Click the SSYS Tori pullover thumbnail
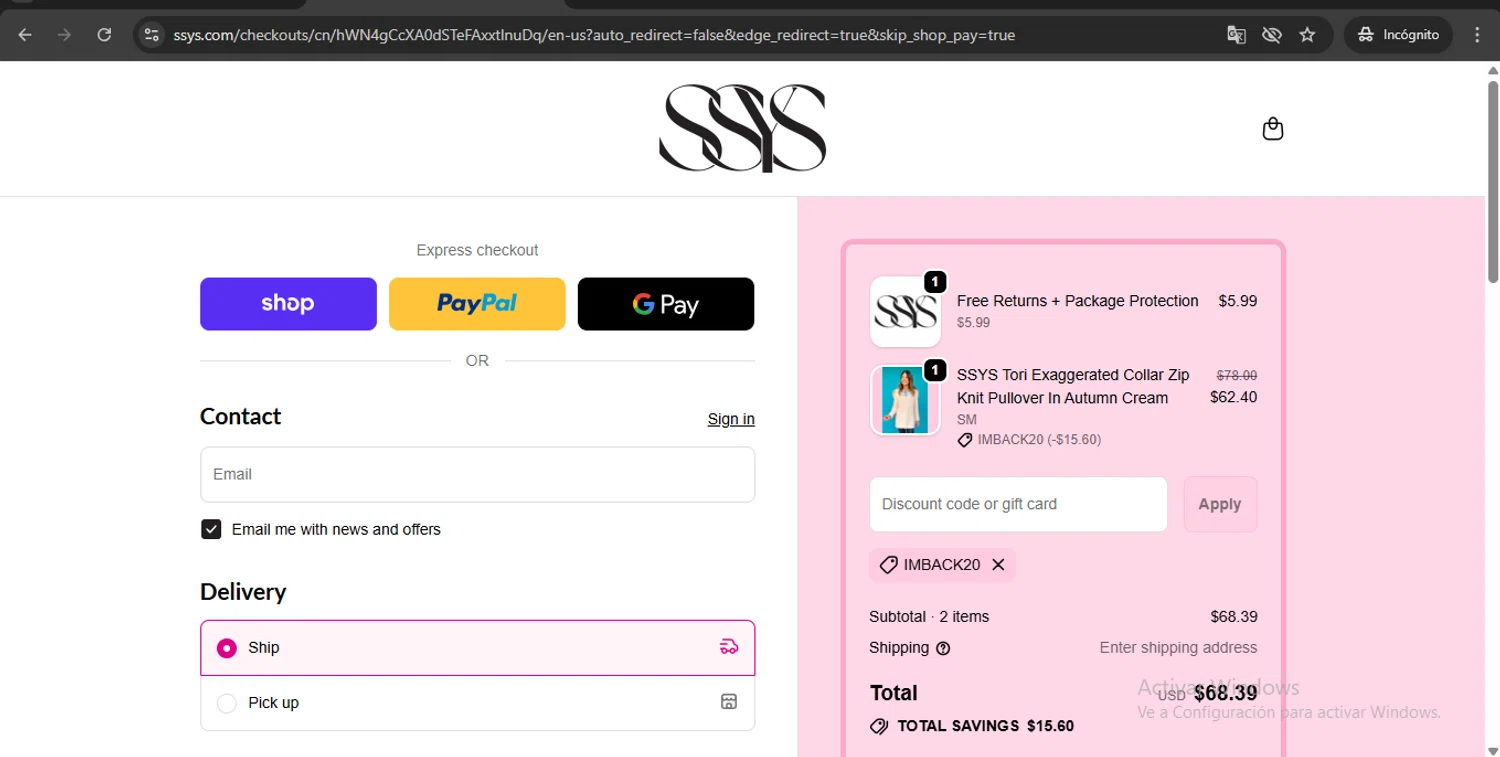The height and width of the screenshot is (757, 1500). [905, 400]
